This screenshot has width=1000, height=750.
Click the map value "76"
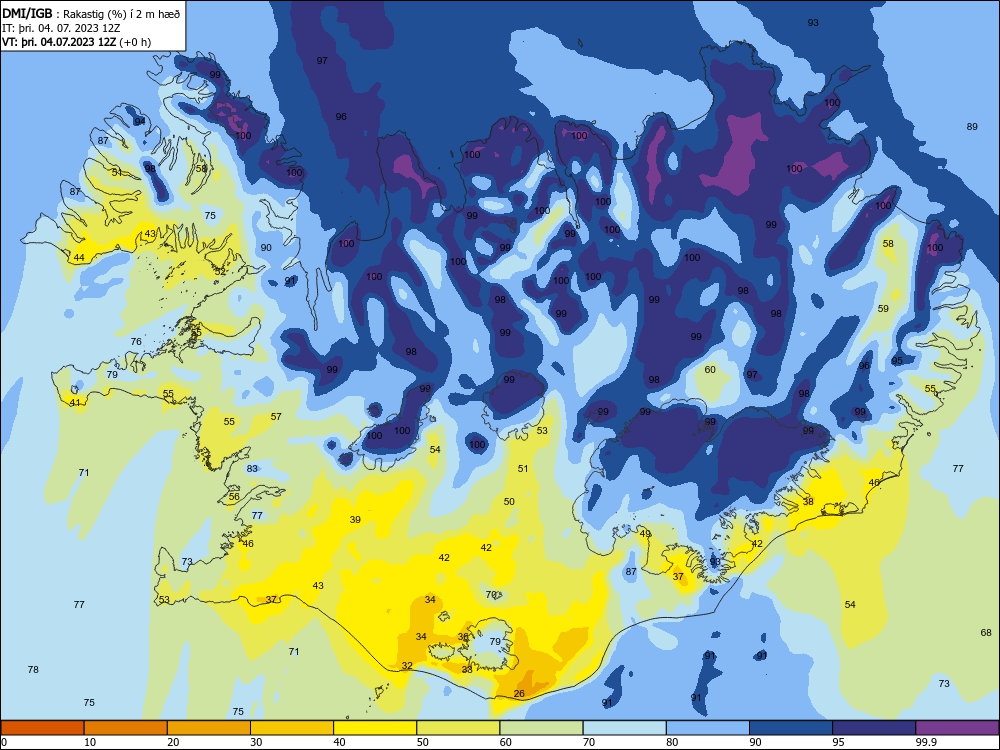pos(136,342)
